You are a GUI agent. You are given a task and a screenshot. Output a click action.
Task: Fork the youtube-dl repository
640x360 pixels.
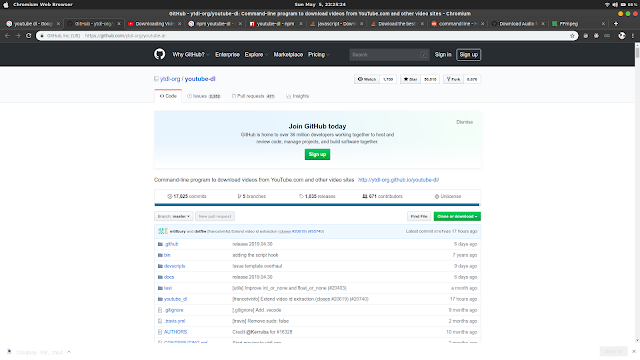453,79
